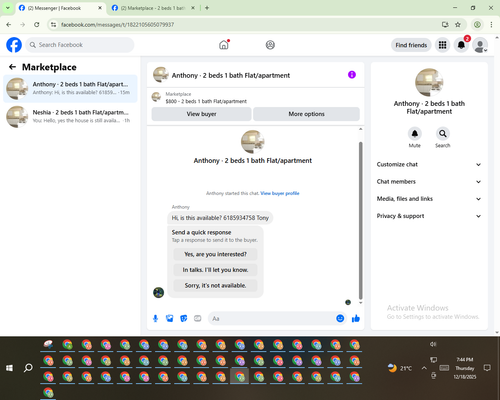This screenshot has height=400, width=500.
Task: Click the large listing photo in right panel
Action: pos(429,82)
